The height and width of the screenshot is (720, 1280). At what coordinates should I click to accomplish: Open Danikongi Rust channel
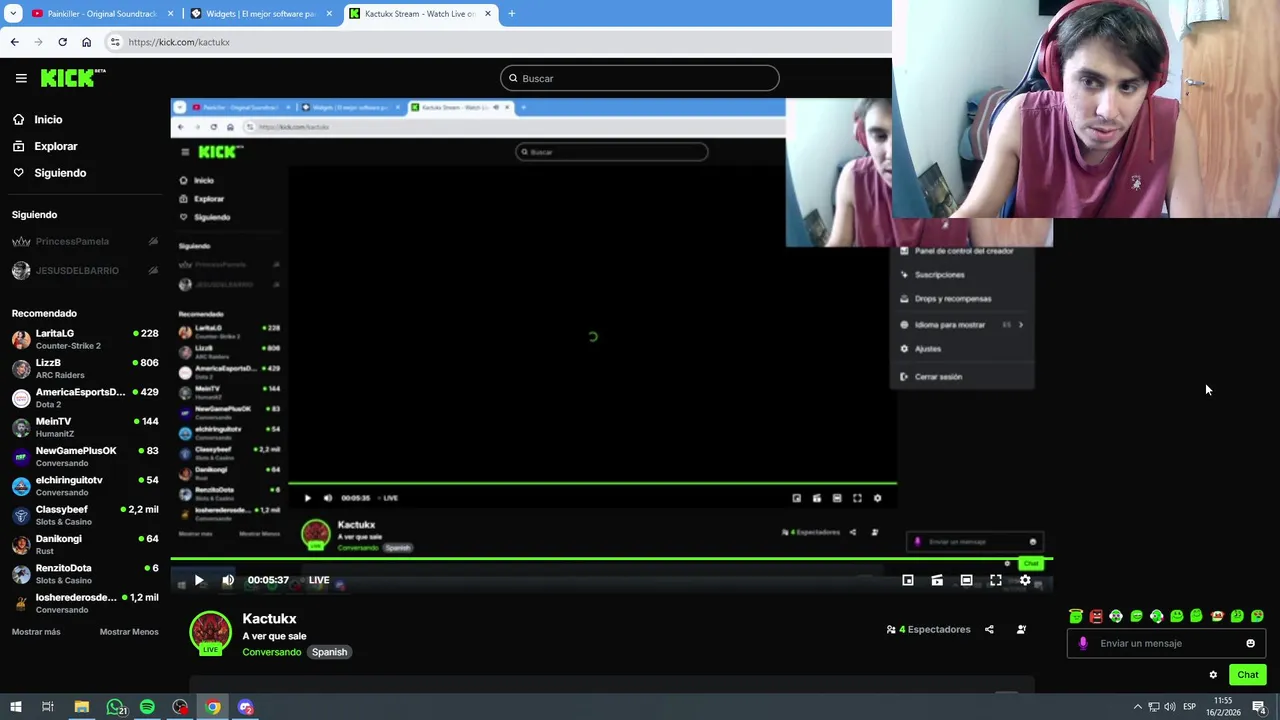click(85, 544)
